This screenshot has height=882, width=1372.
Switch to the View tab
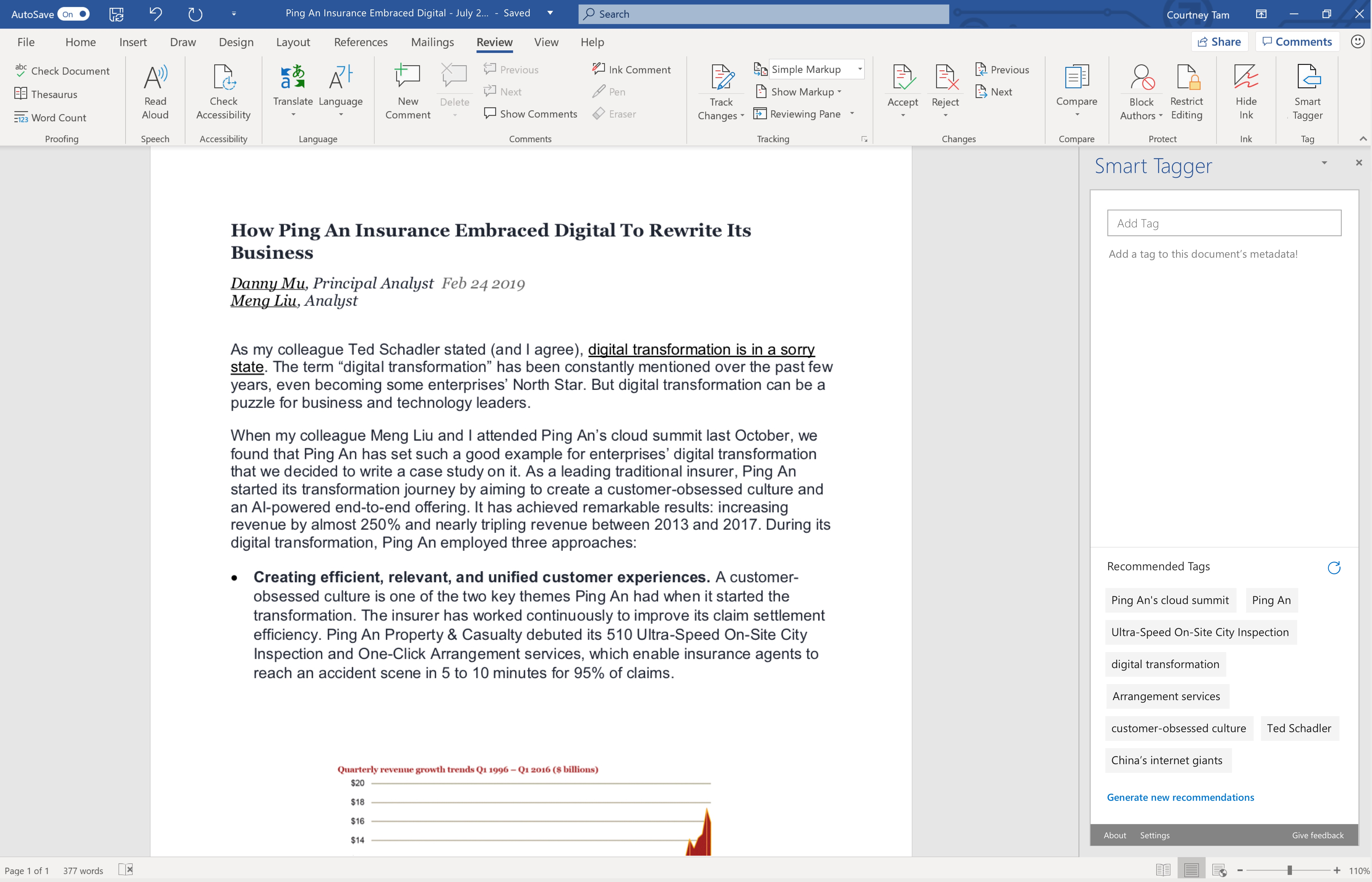pyautogui.click(x=546, y=42)
